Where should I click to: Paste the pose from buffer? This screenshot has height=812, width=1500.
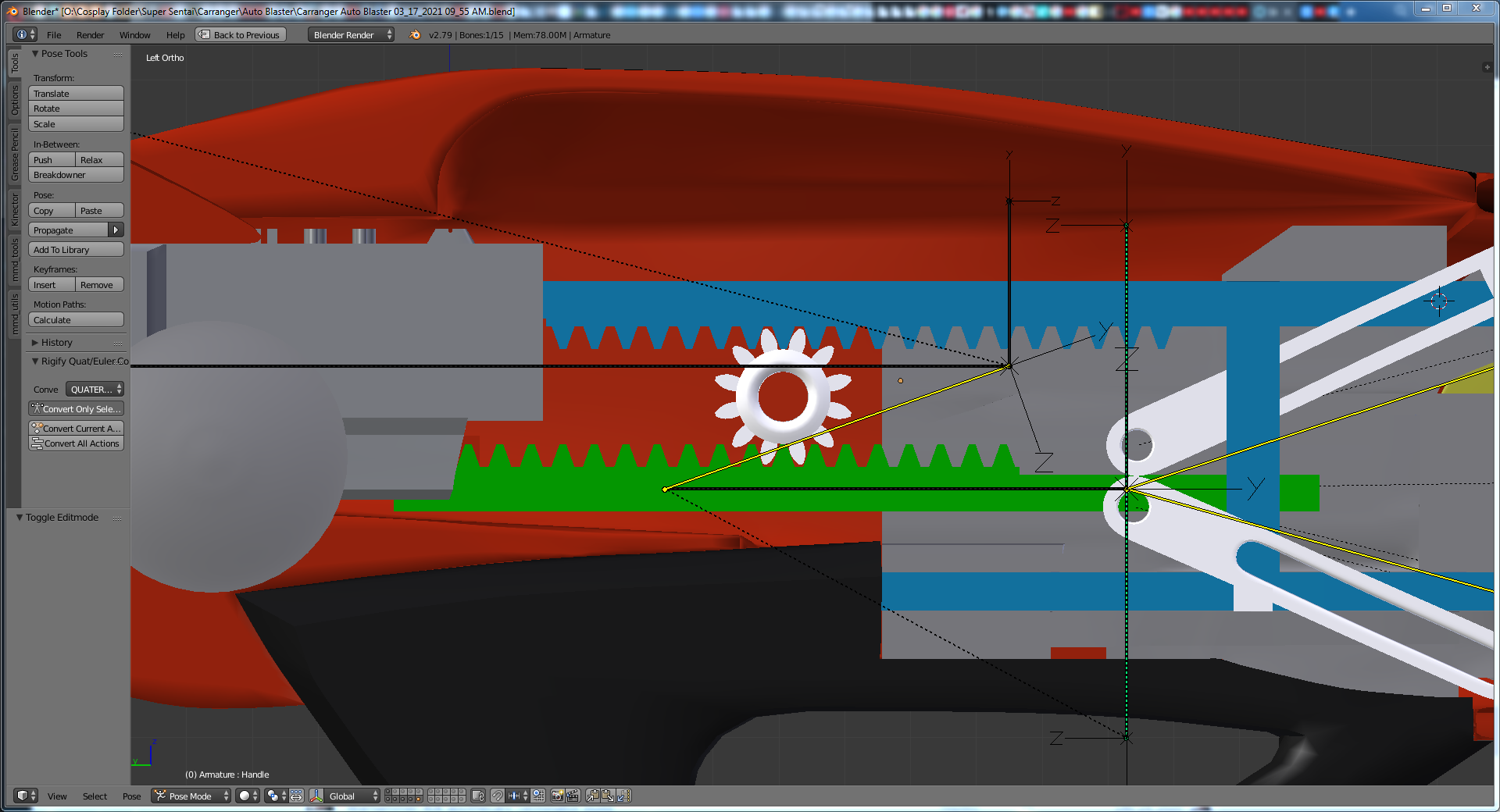[608, 796]
